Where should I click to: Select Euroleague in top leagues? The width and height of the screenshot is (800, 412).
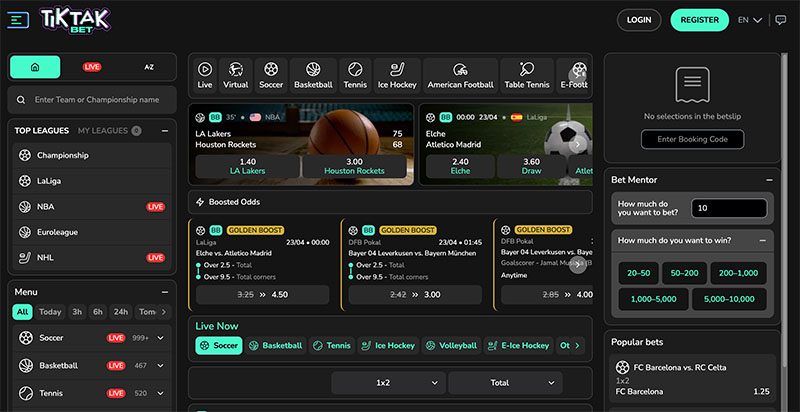(x=92, y=232)
